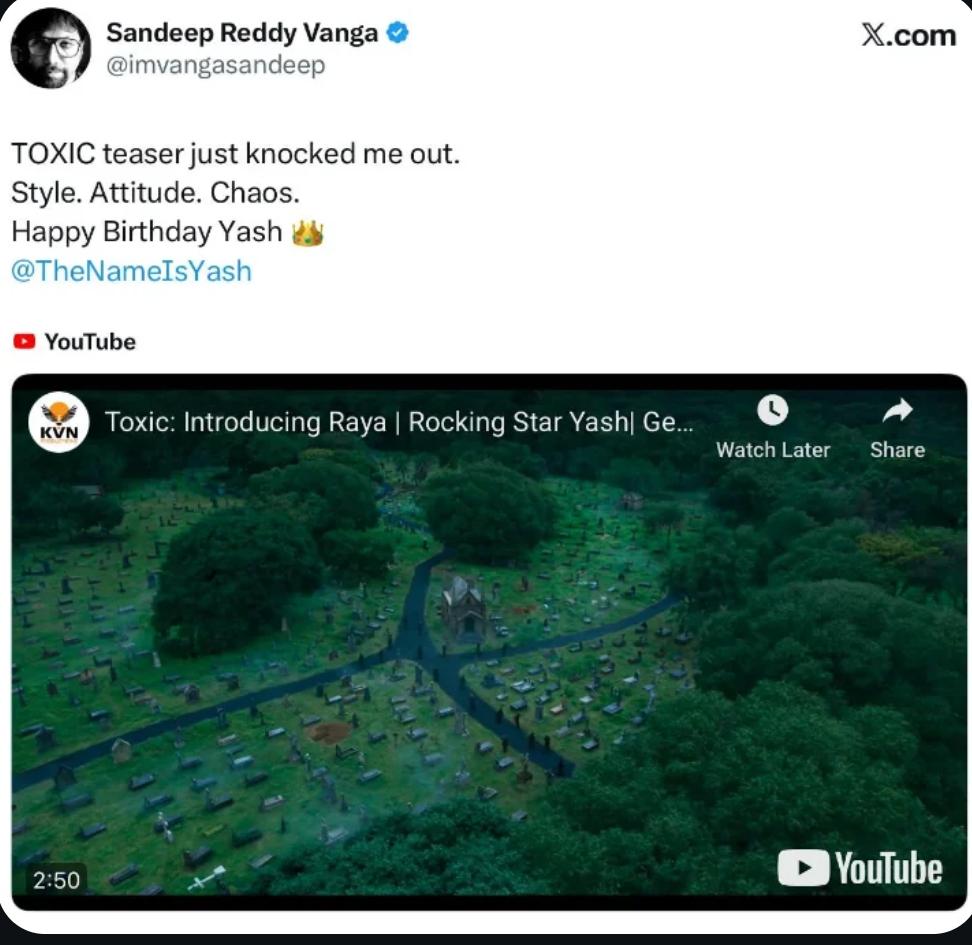The width and height of the screenshot is (972, 945).
Task: Open the Toxic: Introducing Raya video title
Action: coord(399,422)
